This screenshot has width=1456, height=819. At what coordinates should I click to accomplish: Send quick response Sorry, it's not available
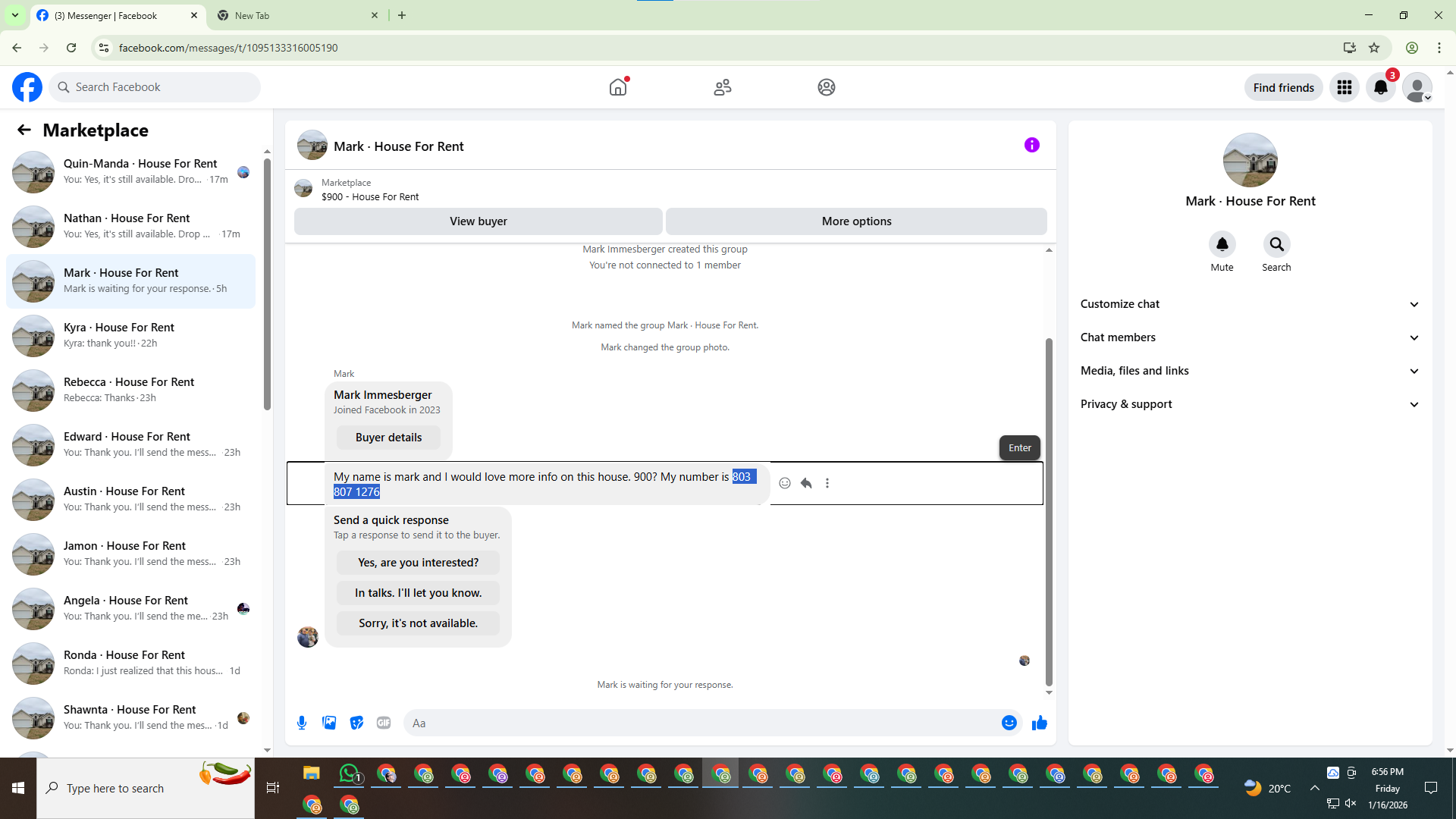(418, 623)
